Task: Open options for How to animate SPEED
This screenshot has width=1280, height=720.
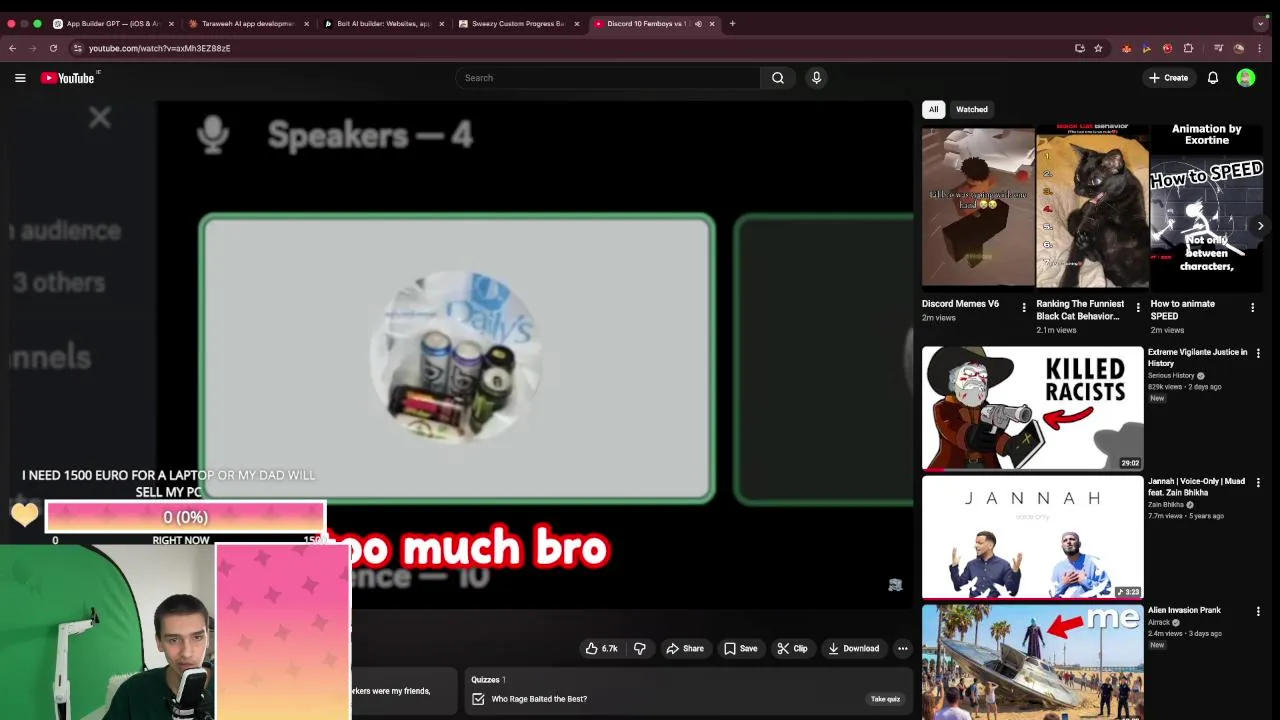Action: coord(1252,308)
